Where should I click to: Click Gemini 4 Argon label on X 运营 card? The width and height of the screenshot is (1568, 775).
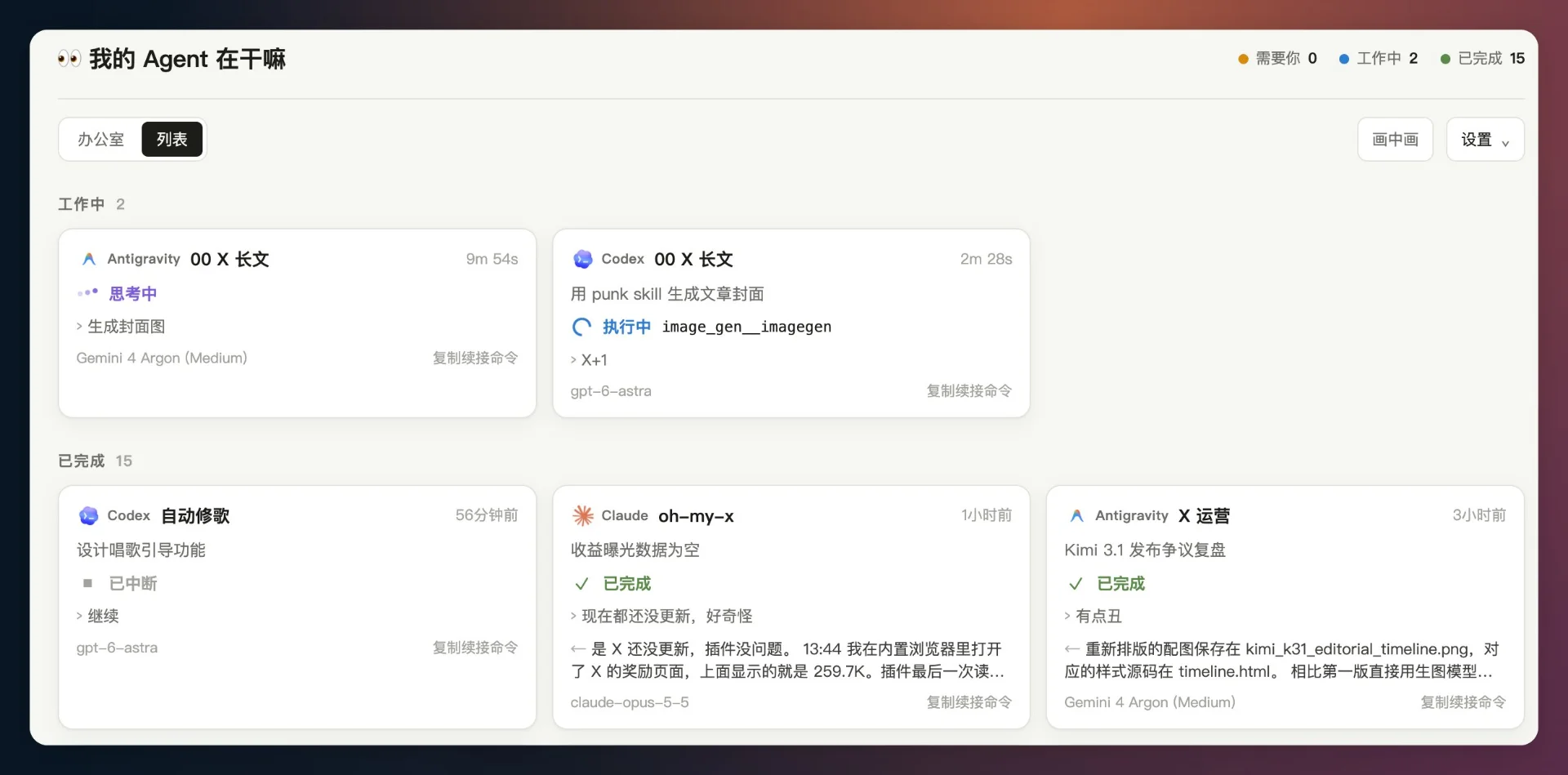tap(1150, 702)
